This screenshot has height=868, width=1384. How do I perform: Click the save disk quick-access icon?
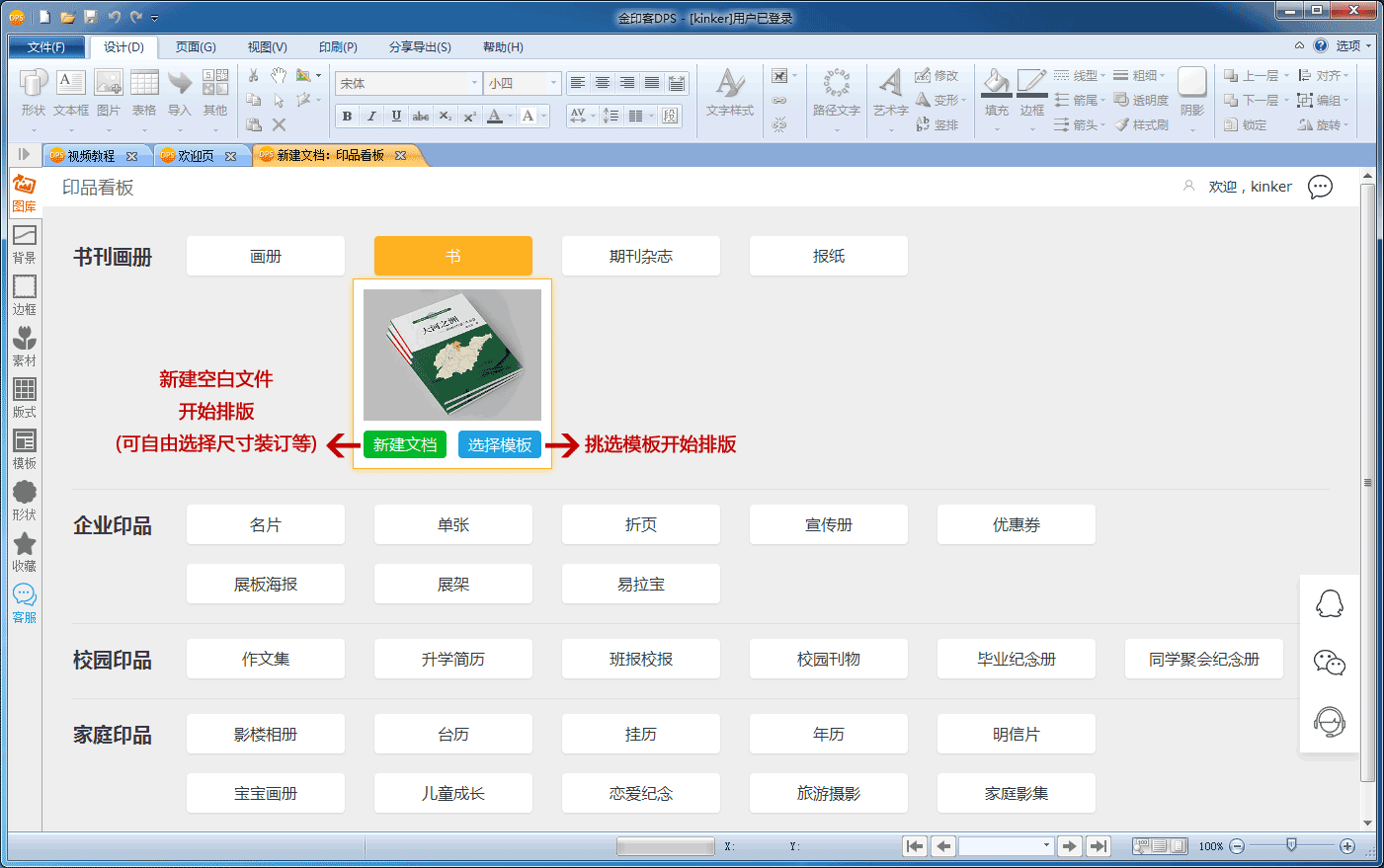pos(91,17)
